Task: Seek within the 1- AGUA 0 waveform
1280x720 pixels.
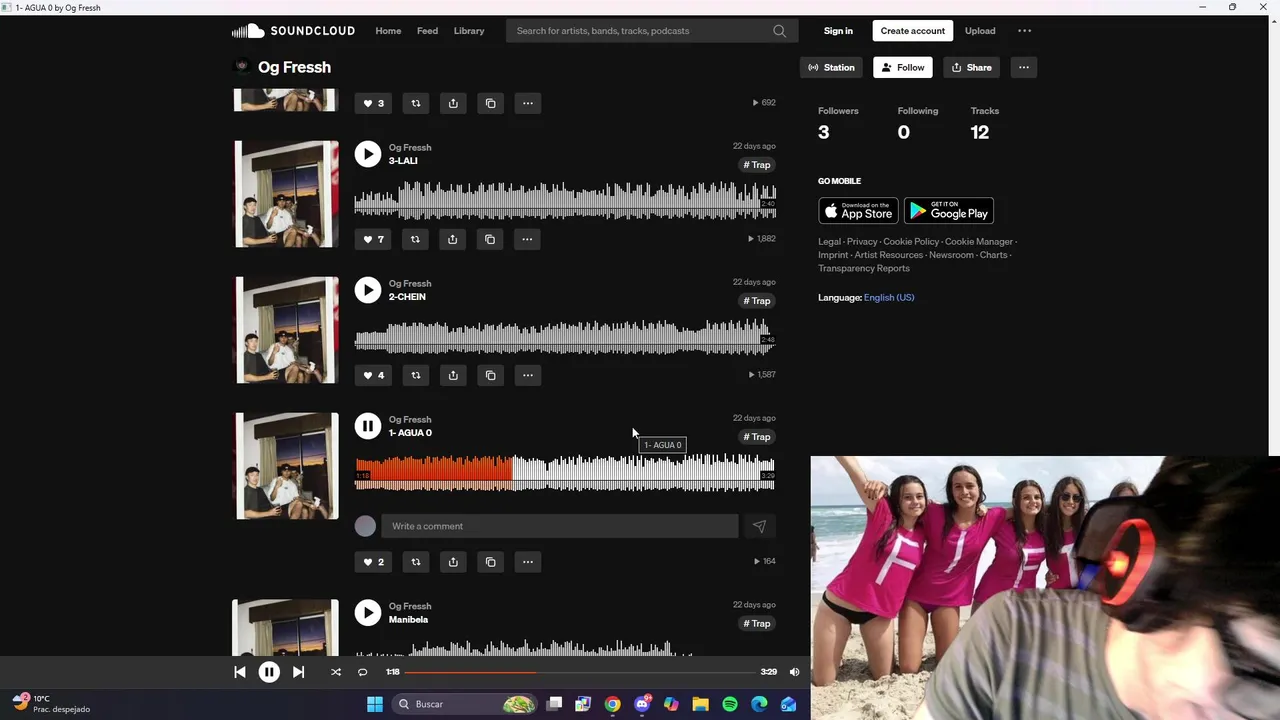Action: click(565, 472)
